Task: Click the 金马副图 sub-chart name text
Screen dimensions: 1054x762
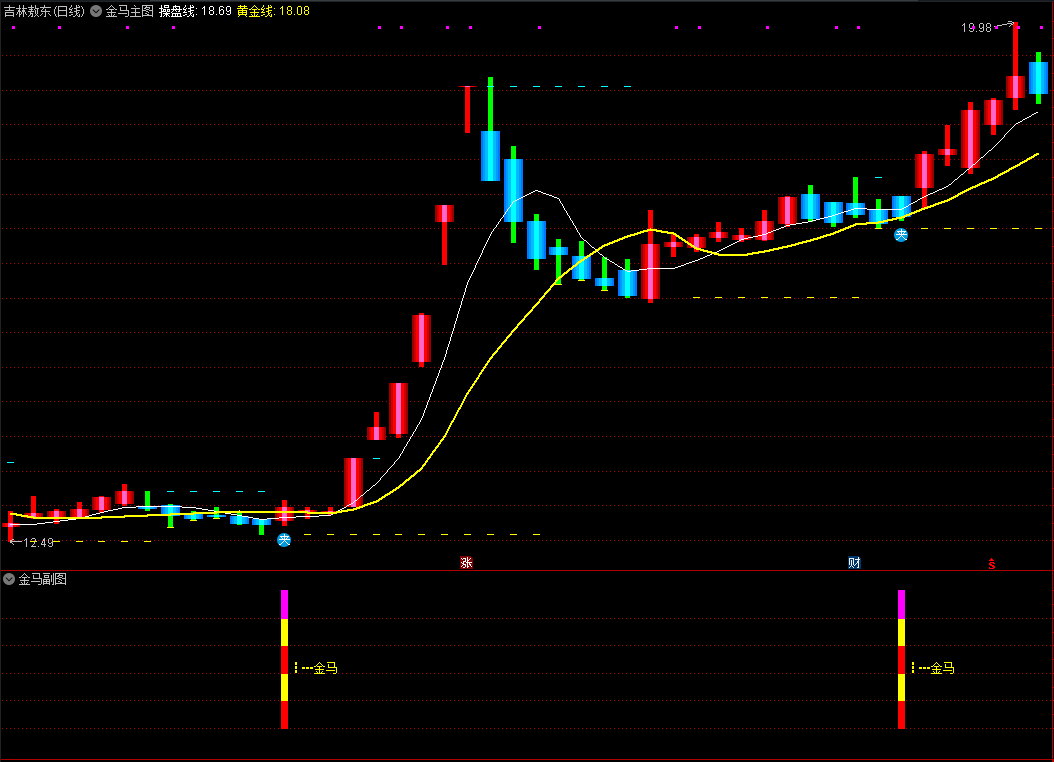Action: point(43,579)
